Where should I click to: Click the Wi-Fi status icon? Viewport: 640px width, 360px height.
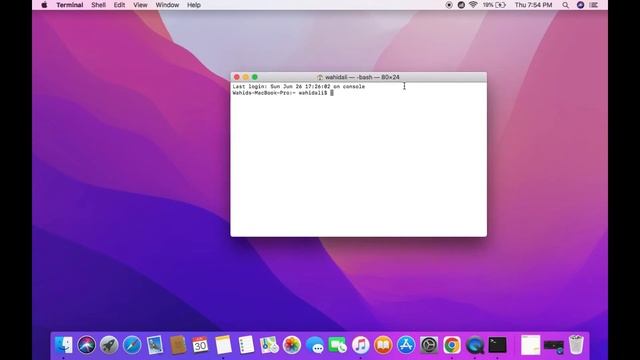click(x=473, y=5)
